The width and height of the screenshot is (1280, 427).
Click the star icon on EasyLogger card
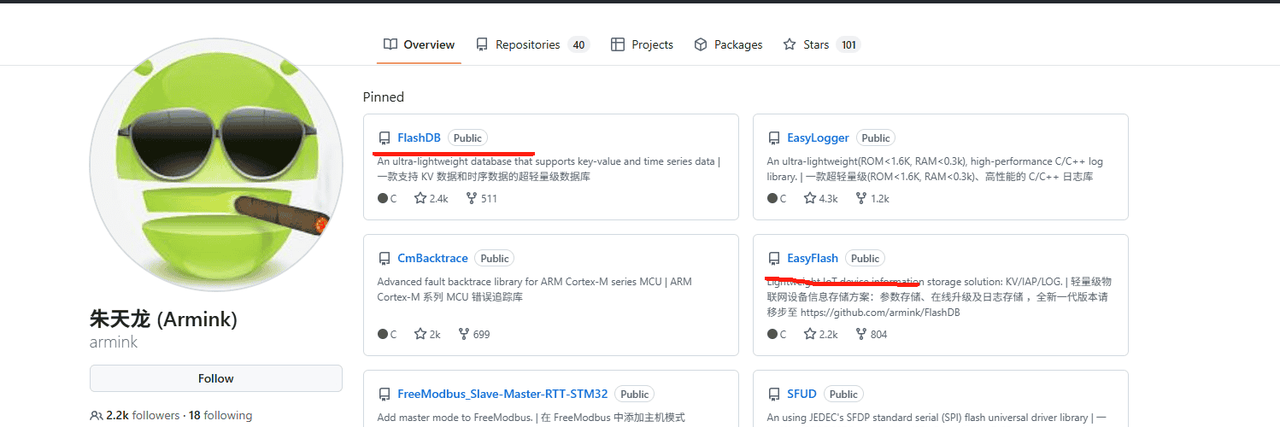point(811,198)
